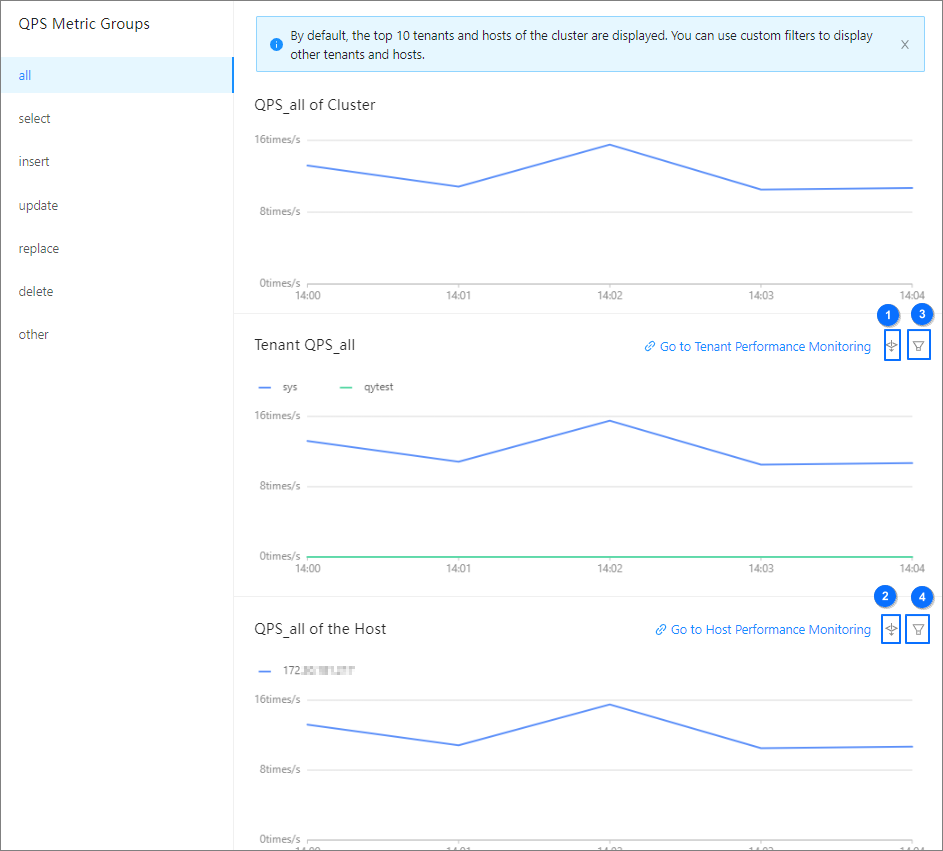Open the "insert" metric group
The image size is (943, 851).
(34, 161)
